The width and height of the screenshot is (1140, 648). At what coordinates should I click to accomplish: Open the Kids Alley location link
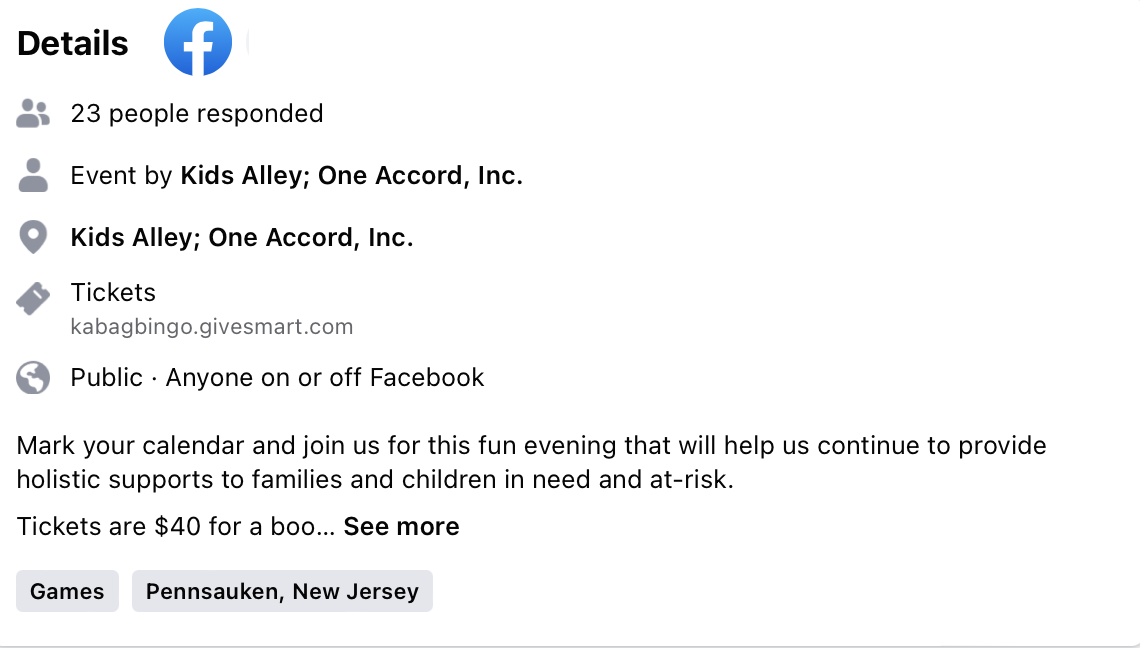[x=241, y=237]
